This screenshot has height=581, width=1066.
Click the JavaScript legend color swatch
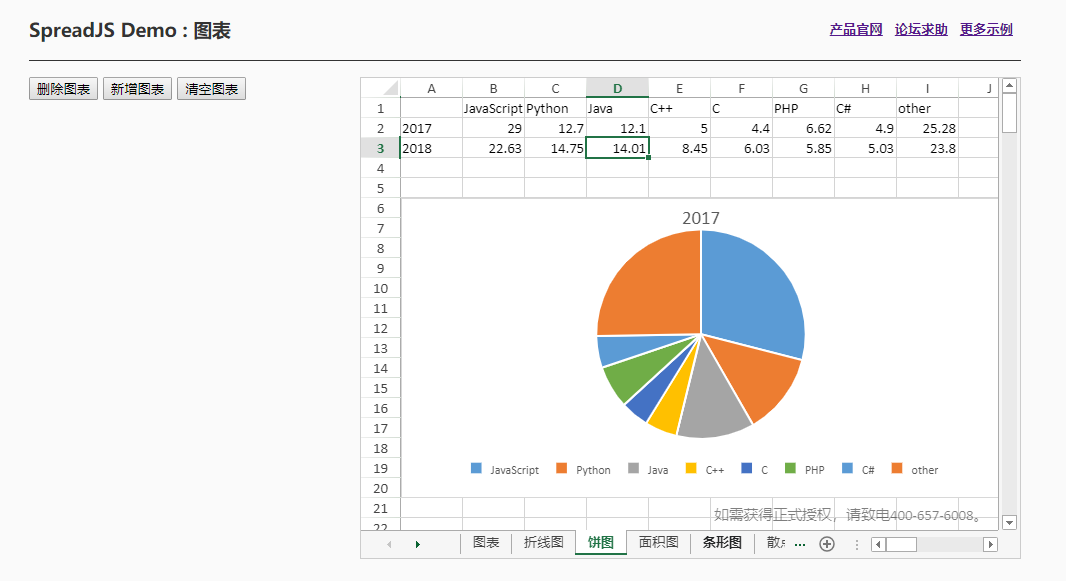point(476,468)
